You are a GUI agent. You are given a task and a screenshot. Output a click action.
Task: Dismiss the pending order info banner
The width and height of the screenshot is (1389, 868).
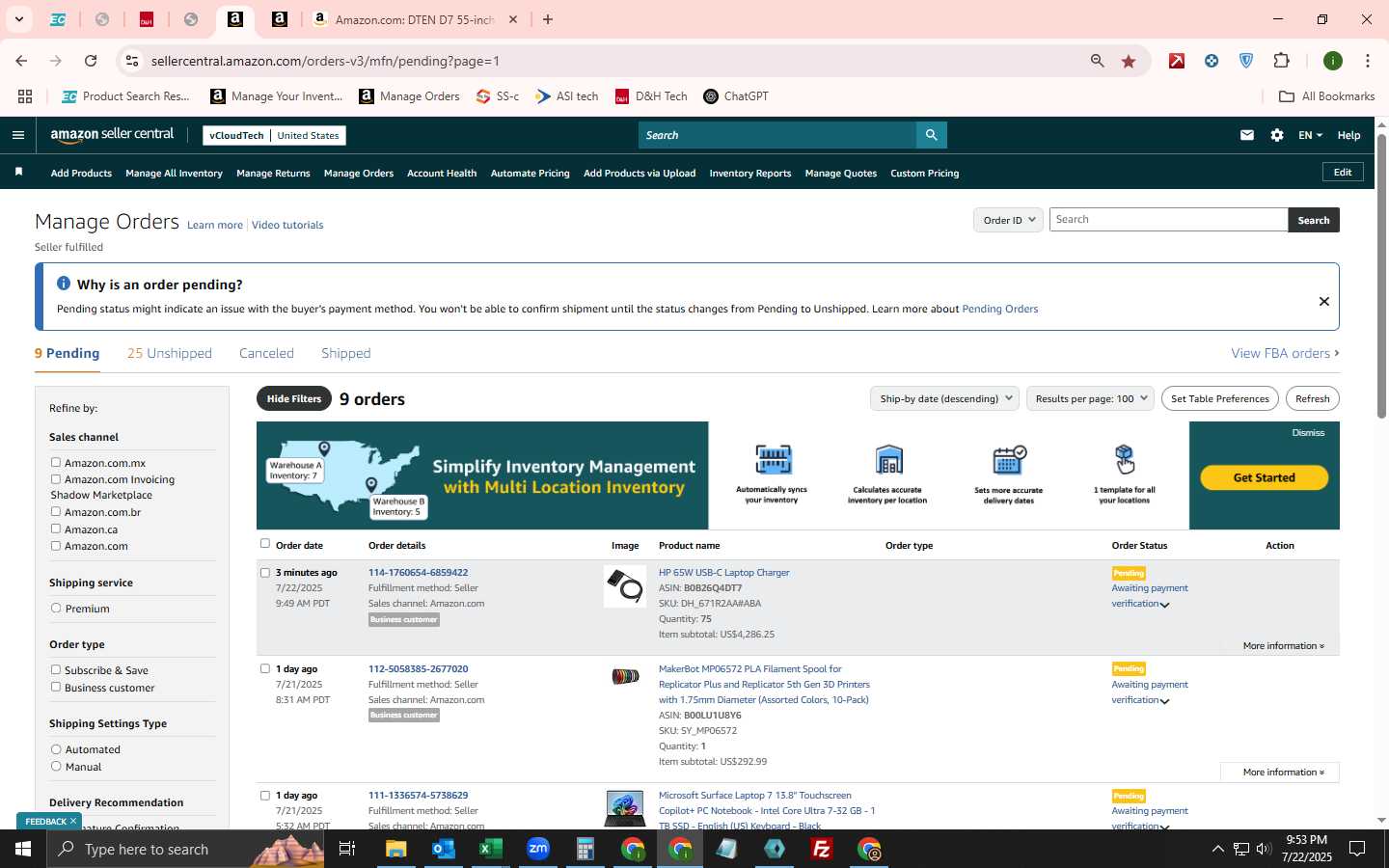(x=1324, y=301)
